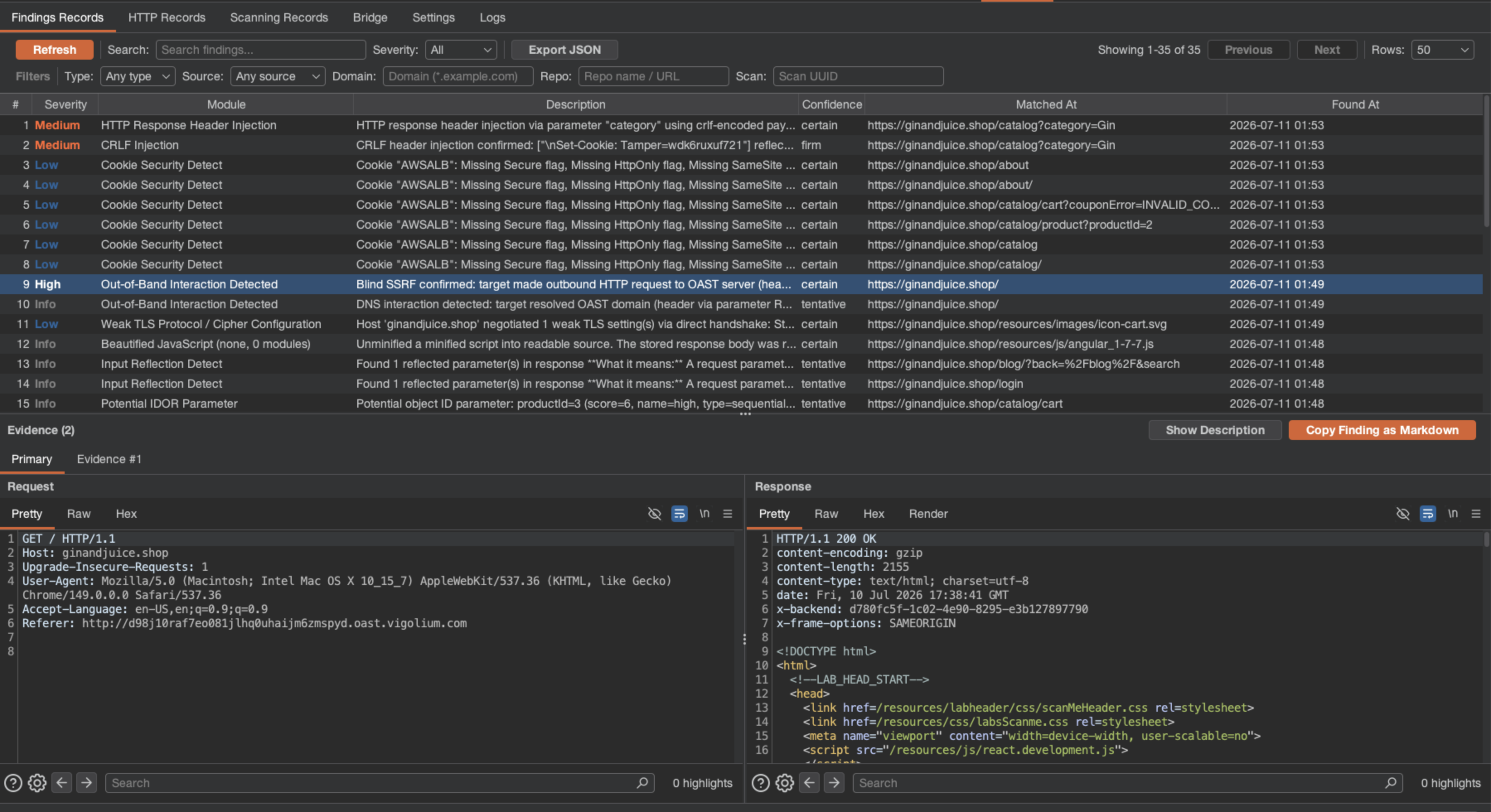Open Response search settings gear
The height and width of the screenshot is (812, 1491).
(785, 783)
